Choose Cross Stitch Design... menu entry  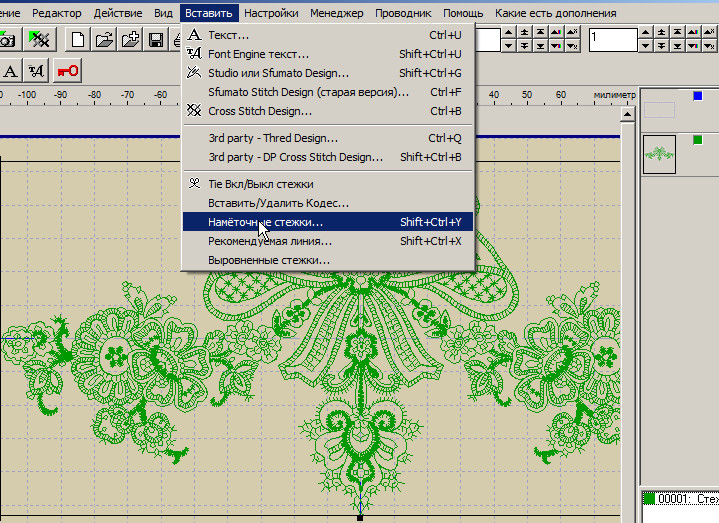point(328,111)
